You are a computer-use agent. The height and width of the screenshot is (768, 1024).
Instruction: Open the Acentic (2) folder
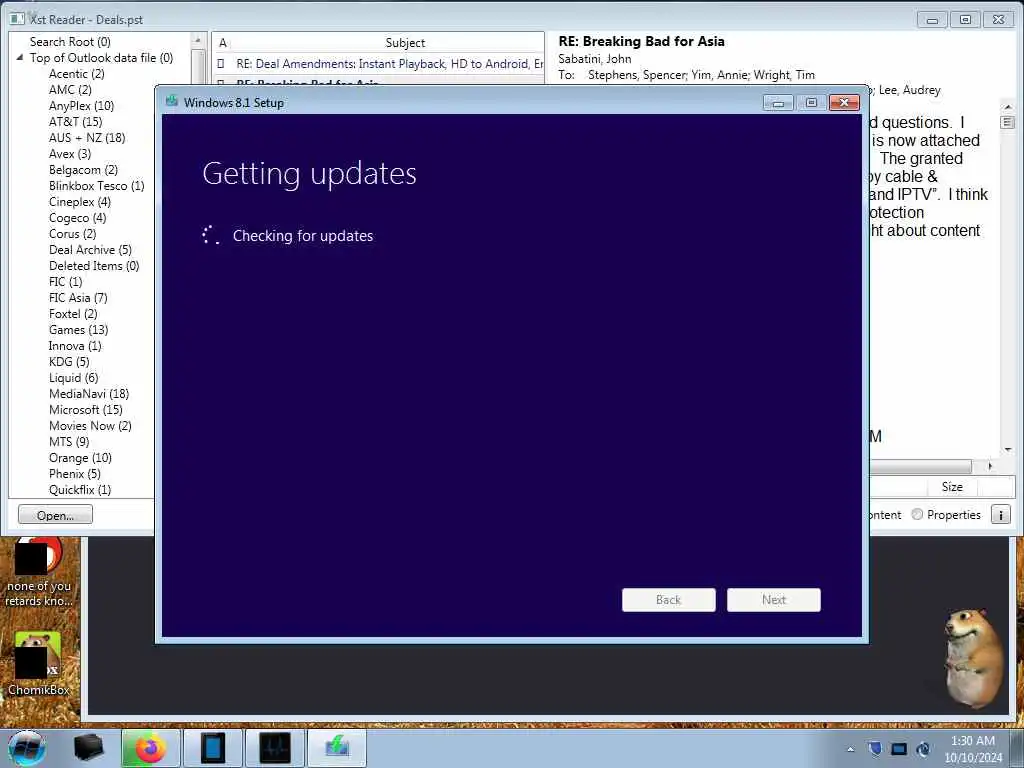[x=76, y=74]
